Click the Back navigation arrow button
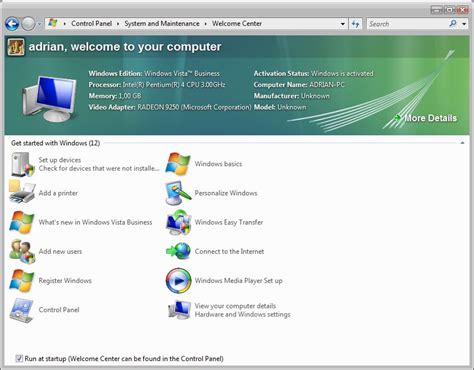Screen dimensions: 474x370 [12, 24]
